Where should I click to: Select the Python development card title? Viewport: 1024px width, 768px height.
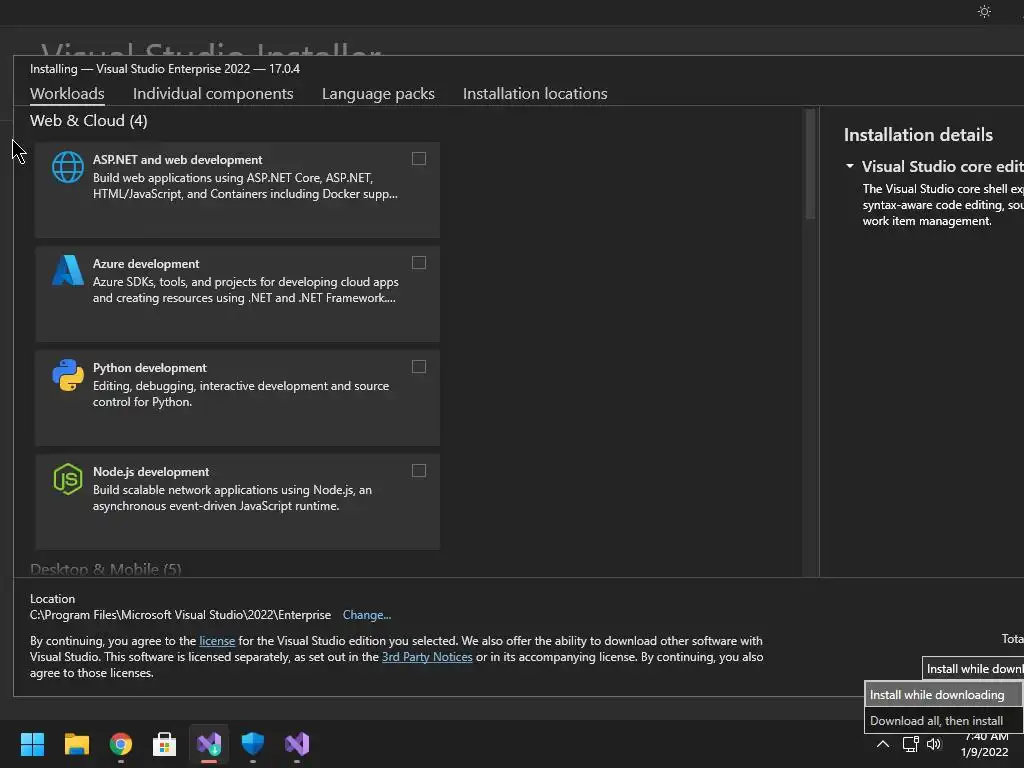pyautogui.click(x=150, y=368)
